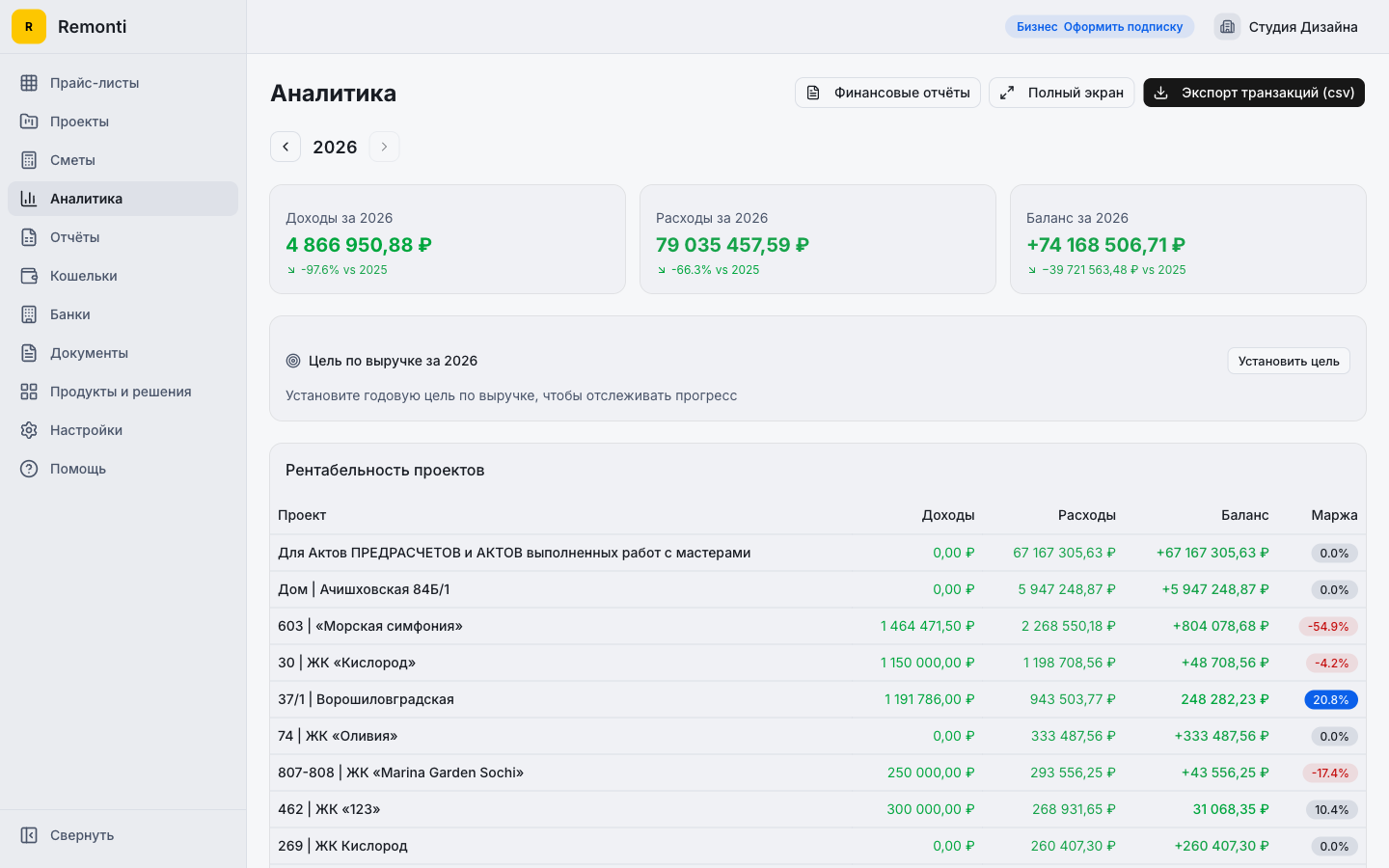
Task: Go to next year with right chevron
Action: coord(384,147)
